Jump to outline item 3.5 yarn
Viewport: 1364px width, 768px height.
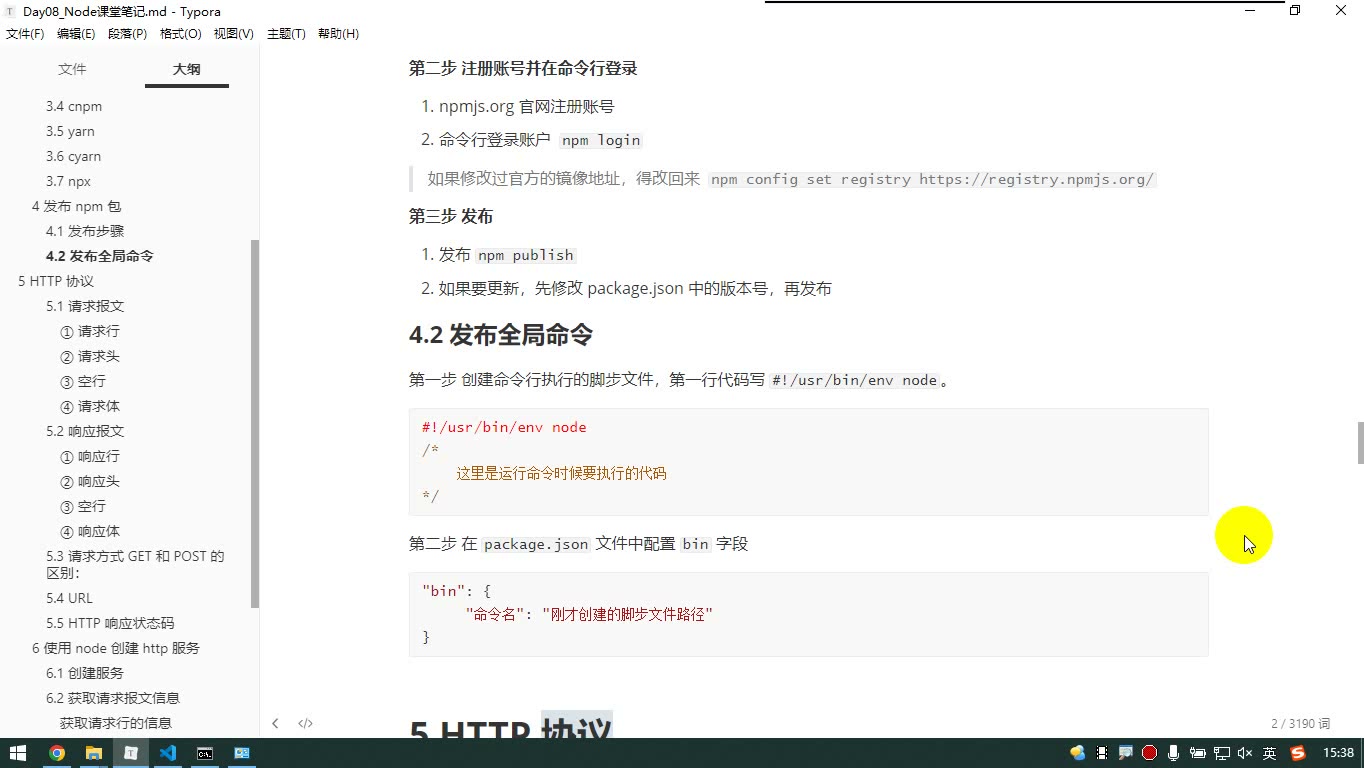[70, 131]
